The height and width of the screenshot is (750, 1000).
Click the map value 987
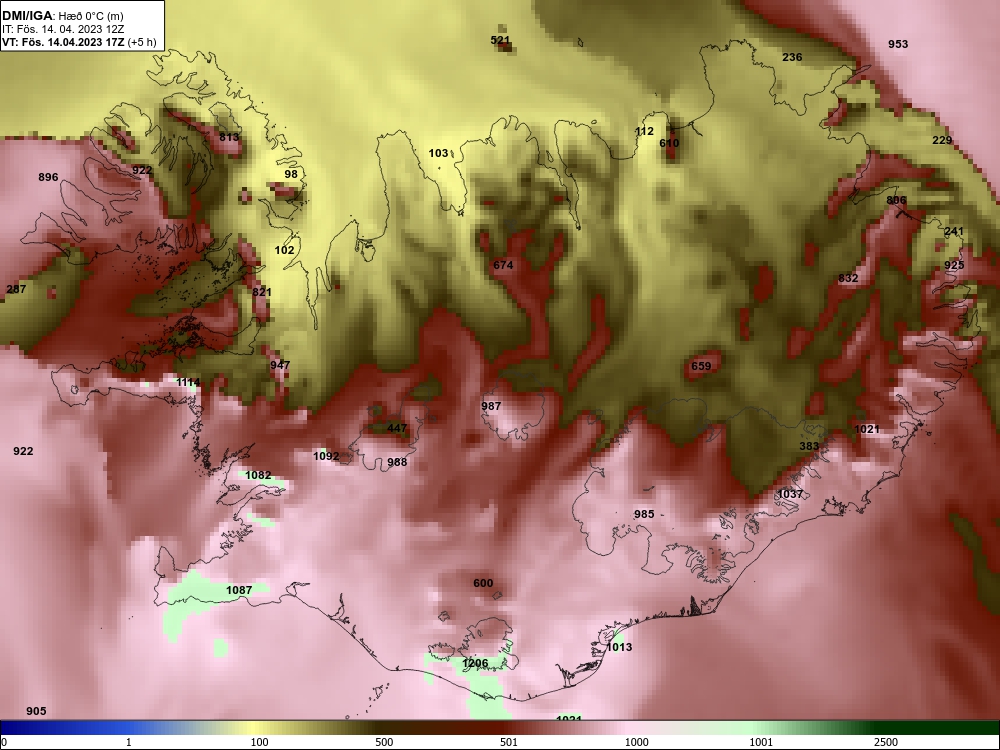(491, 406)
